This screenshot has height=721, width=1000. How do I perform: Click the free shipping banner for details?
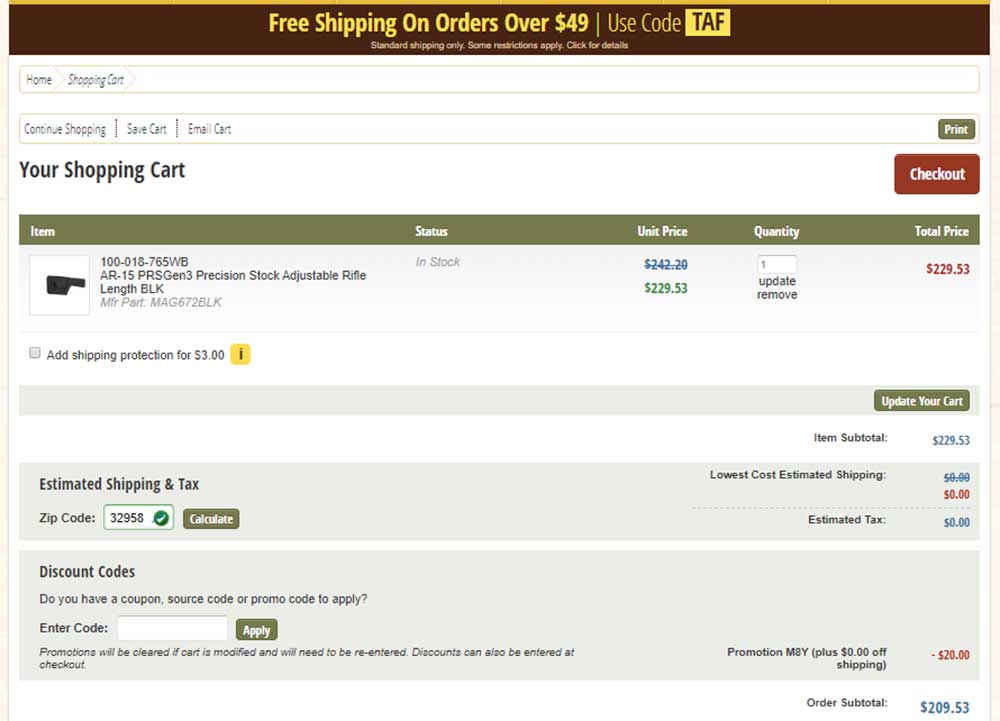(499, 28)
